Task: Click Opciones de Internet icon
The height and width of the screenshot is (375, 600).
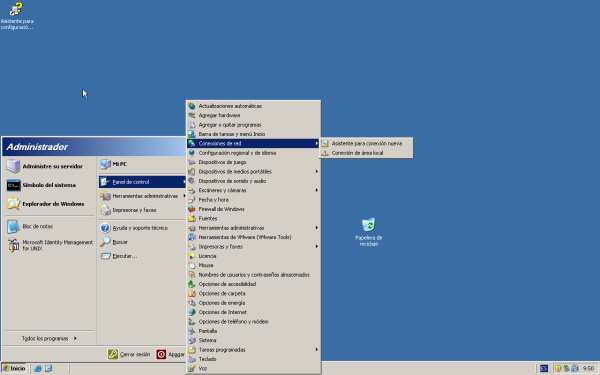Action: tap(192, 312)
